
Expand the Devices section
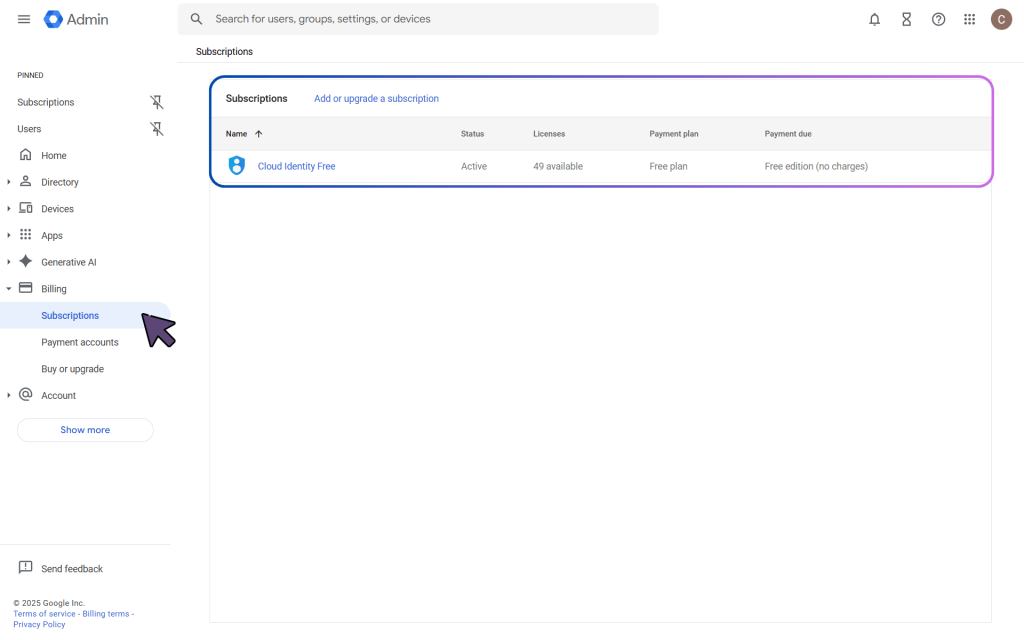pos(8,209)
